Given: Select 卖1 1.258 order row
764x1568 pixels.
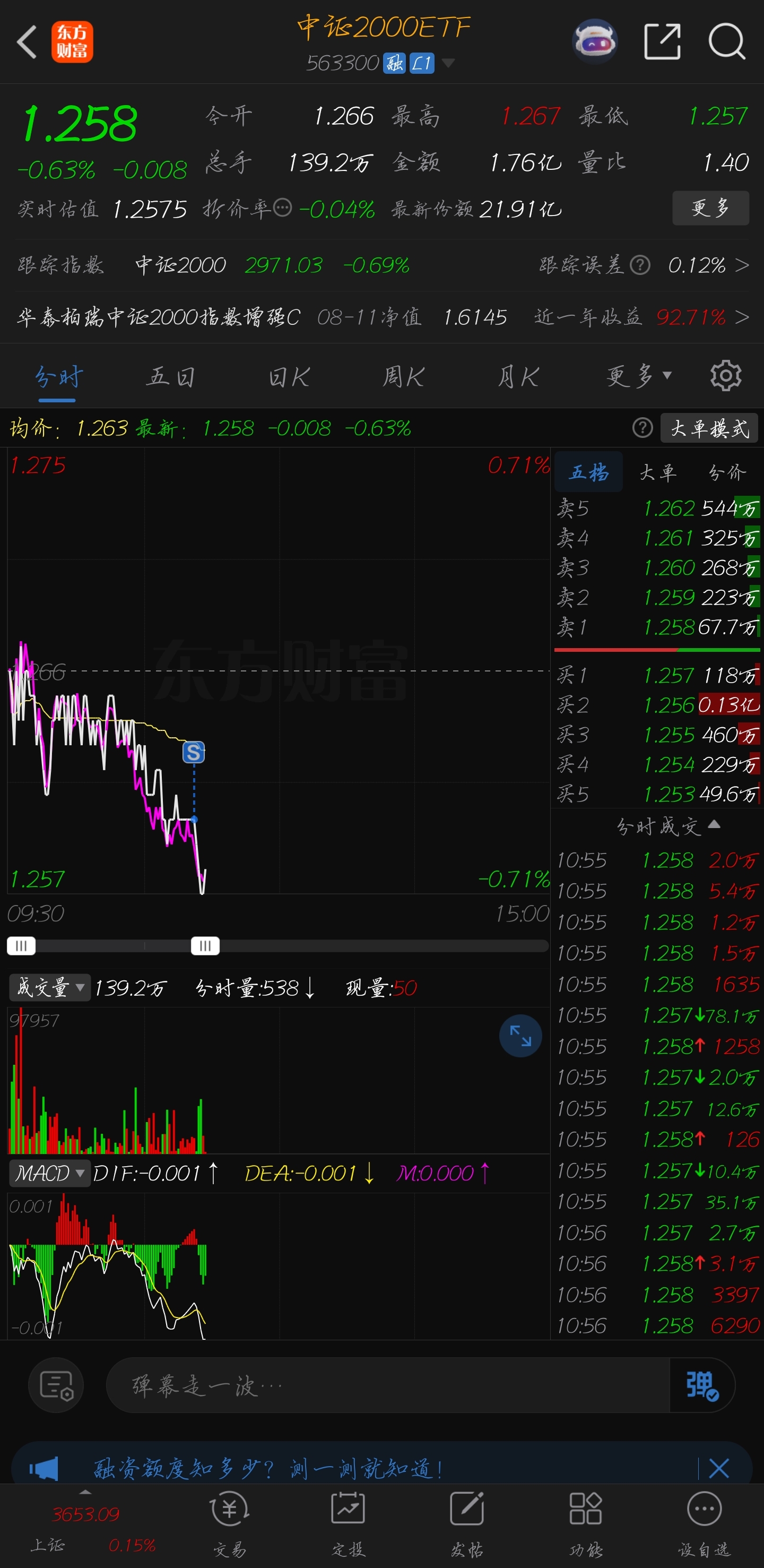Looking at the screenshot, I should pyautogui.click(x=657, y=626).
